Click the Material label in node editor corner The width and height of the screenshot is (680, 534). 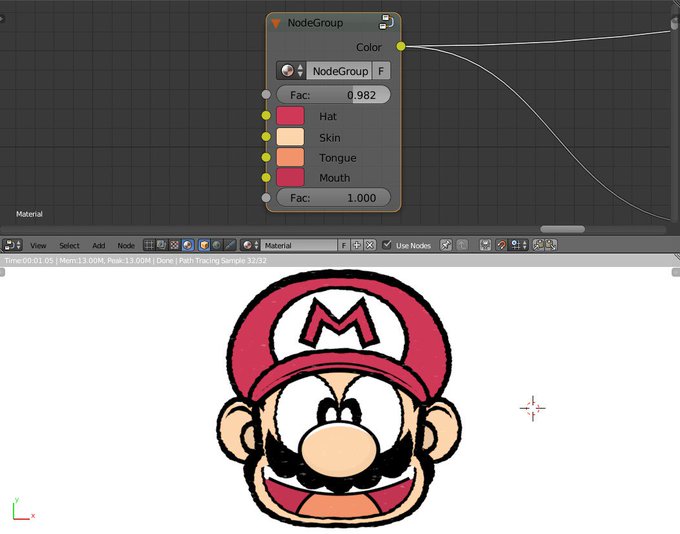tap(29, 214)
